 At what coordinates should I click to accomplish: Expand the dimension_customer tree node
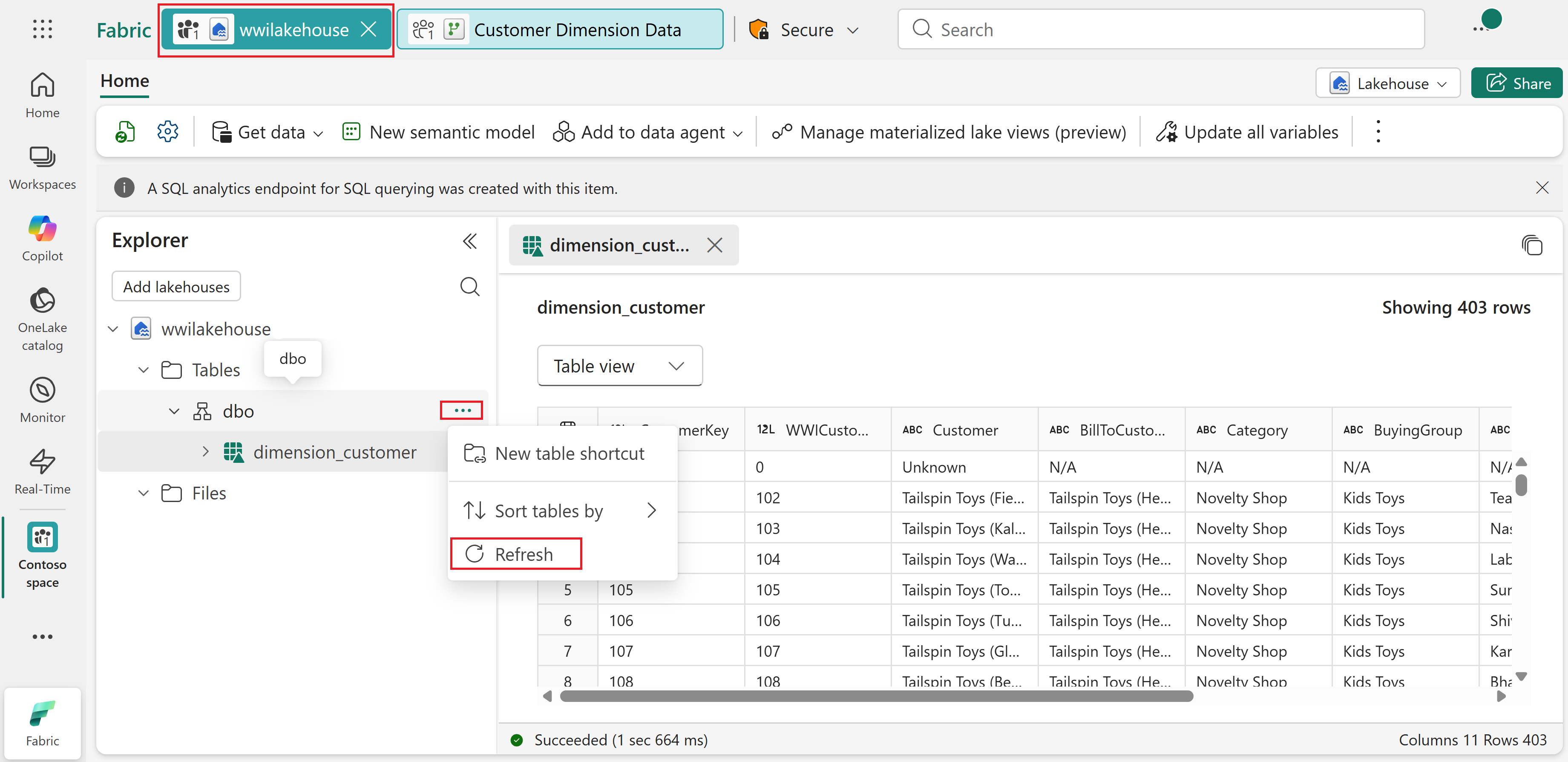point(206,452)
